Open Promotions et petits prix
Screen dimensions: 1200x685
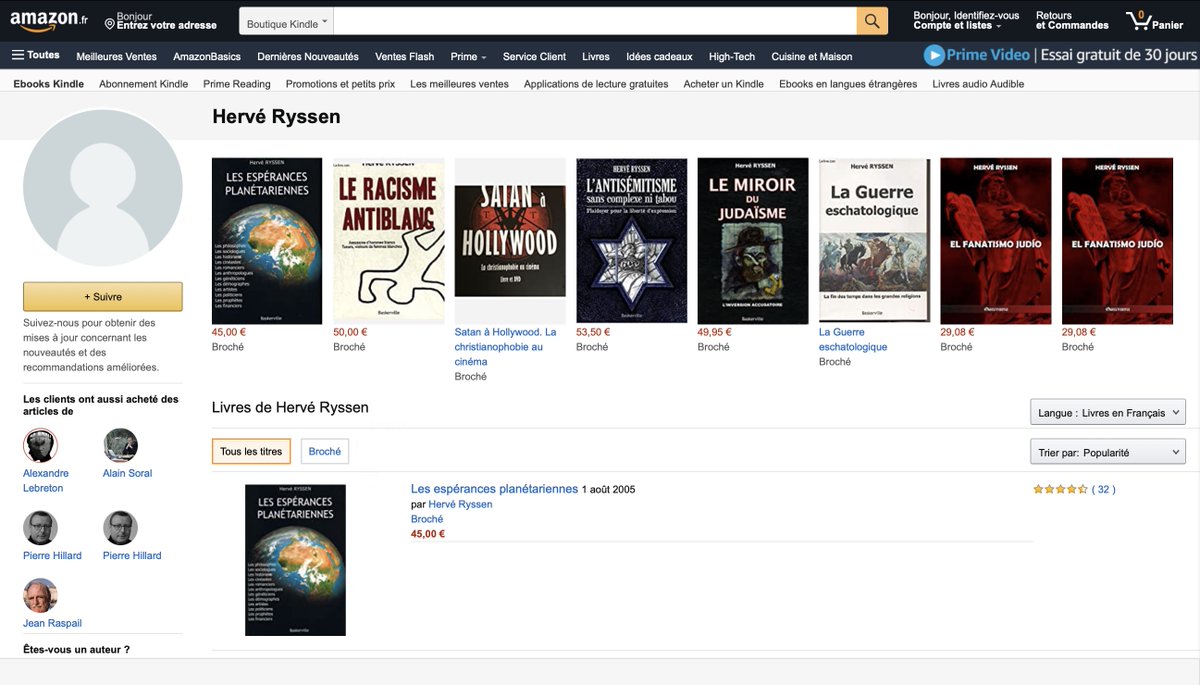pyautogui.click(x=340, y=84)
